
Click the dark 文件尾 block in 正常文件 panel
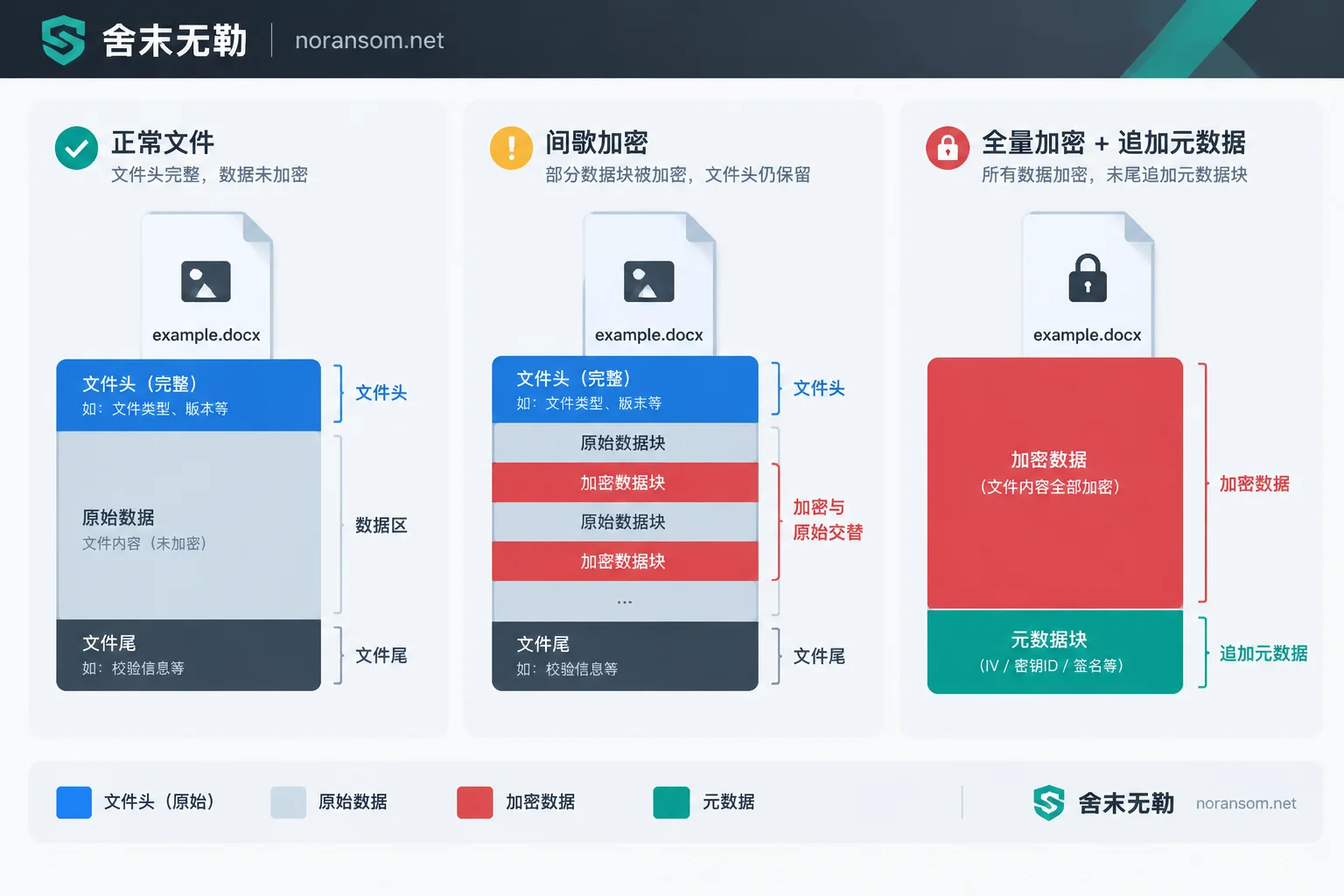click(x=188, y=655)
